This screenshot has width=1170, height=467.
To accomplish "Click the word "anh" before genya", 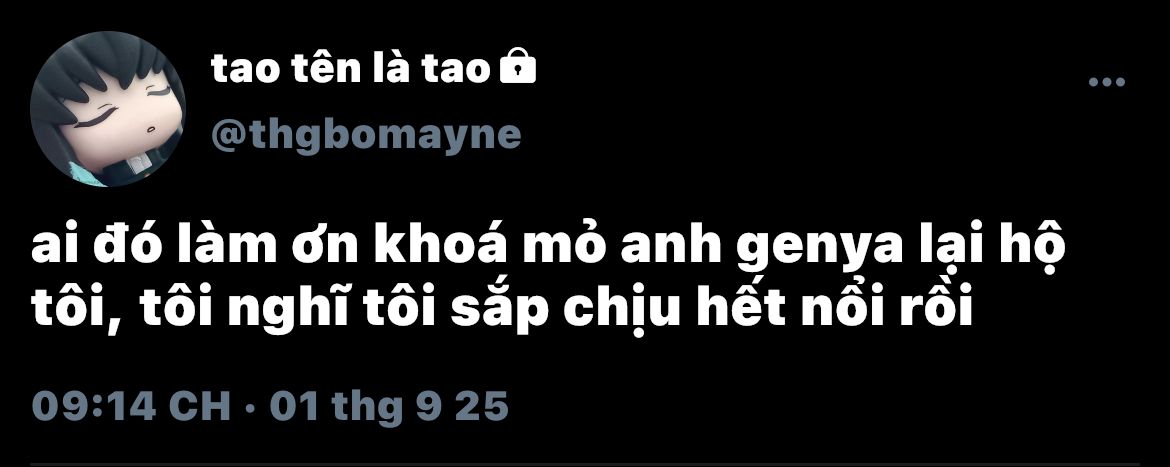I will coord(672,245).
